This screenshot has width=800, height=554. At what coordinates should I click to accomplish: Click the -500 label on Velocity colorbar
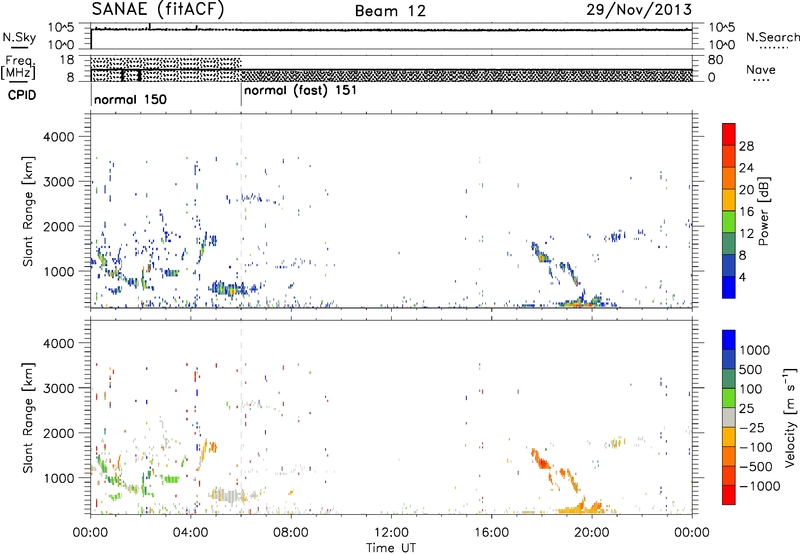(x=756, y=467)
